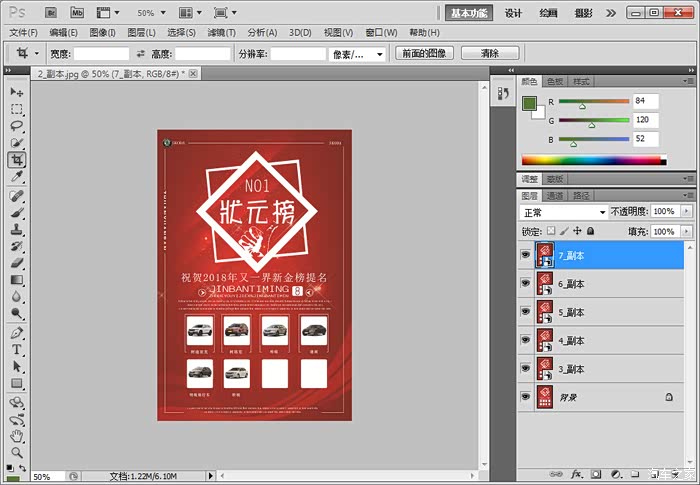Select the Eyedropper tool
Image resolution: width=700 pixels, height=485 pixels.
click(17, 177)
